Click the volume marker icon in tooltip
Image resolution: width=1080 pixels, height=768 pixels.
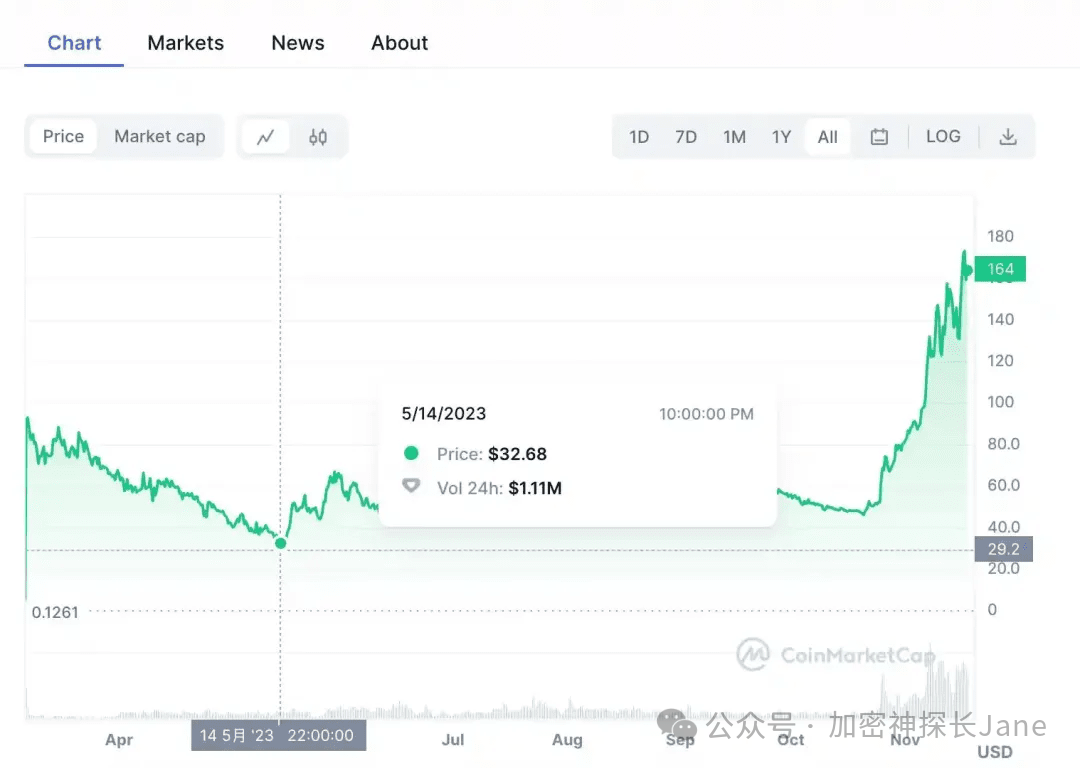pyautogui.click(x=411, y=488)
